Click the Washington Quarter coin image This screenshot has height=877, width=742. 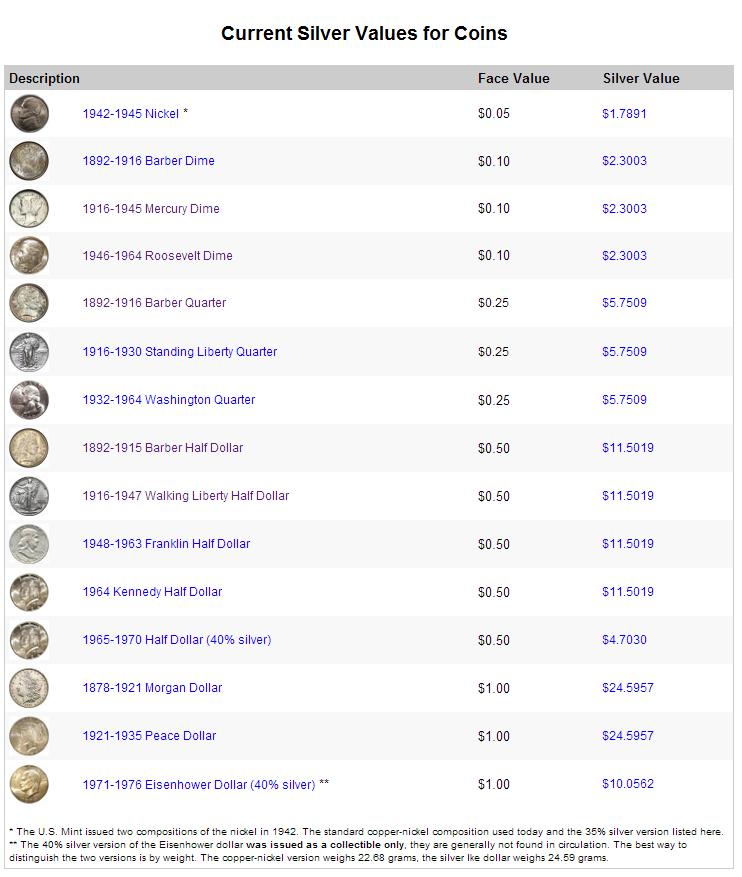(x=29, y=400)
